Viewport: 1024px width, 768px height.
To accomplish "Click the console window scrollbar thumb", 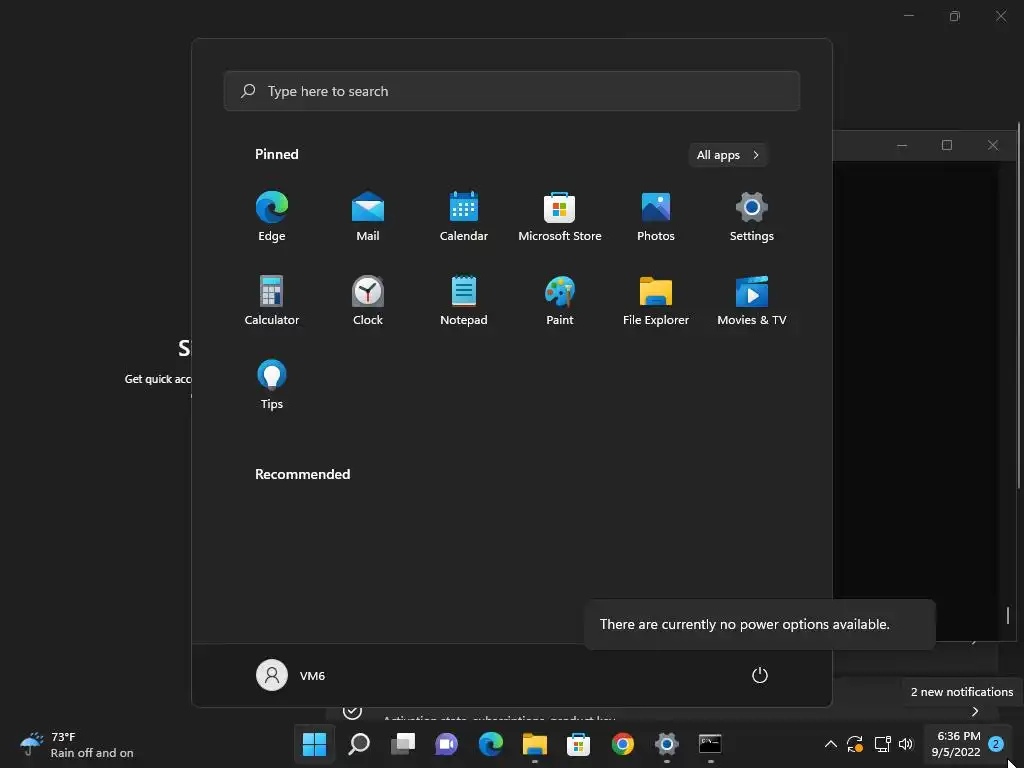I will (1008, 615).
